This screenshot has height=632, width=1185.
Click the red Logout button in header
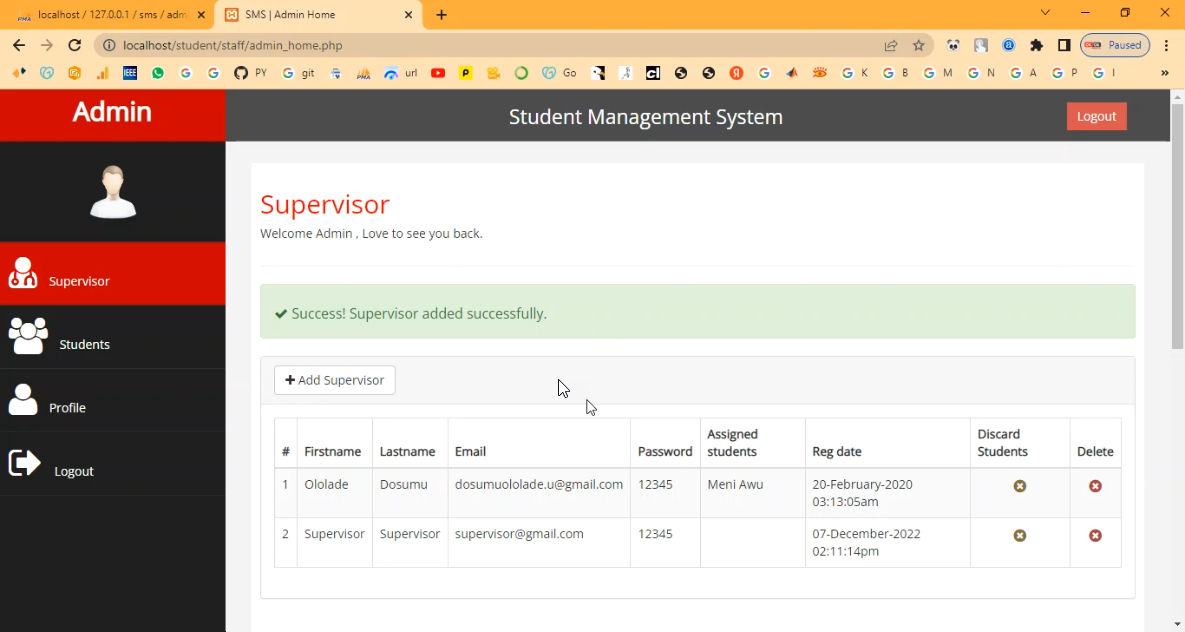[1096, 116]
